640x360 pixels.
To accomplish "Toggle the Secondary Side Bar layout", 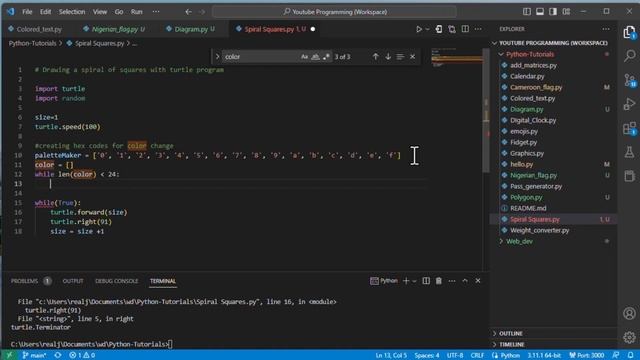I will [x=553, y=11].
